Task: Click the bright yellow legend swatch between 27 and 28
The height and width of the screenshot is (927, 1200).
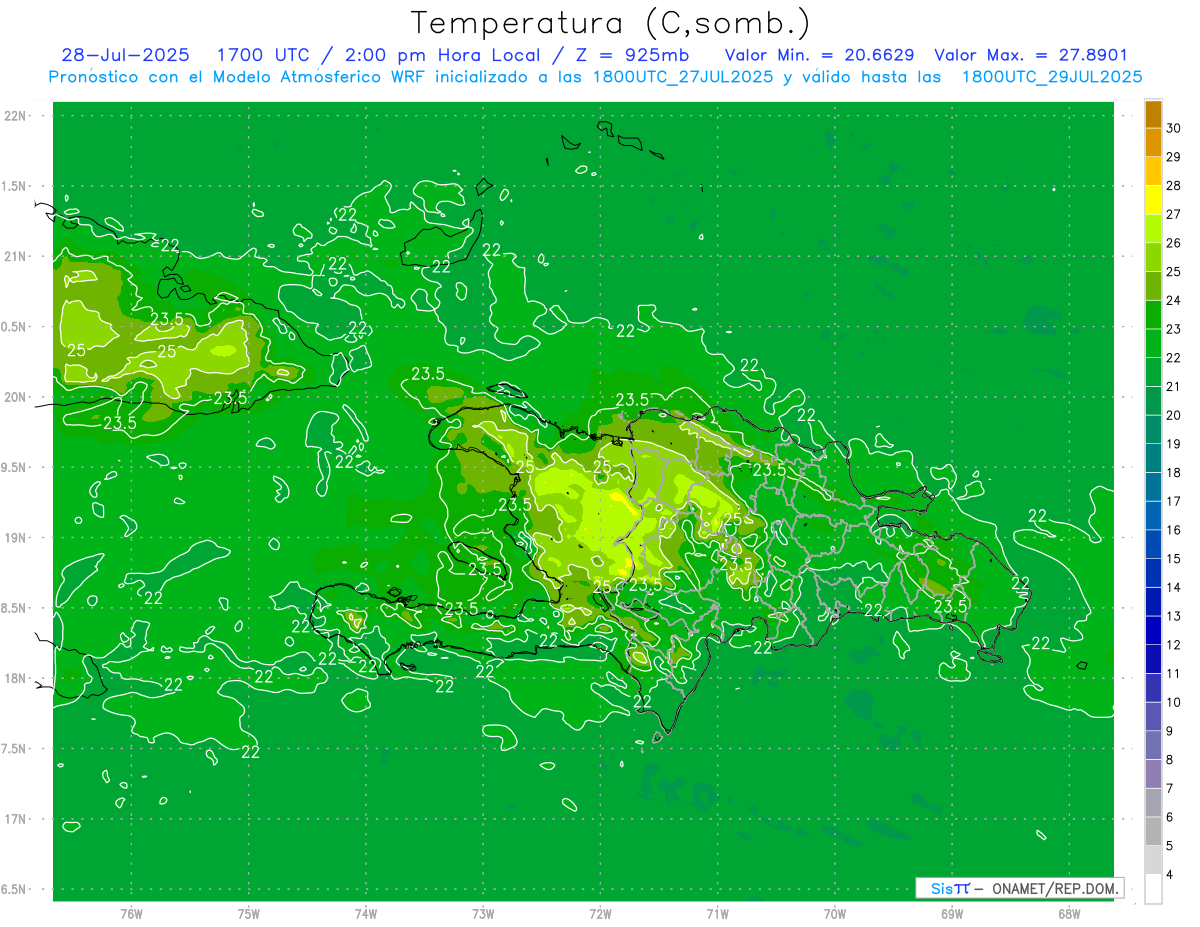Action: coord(1153,200)
